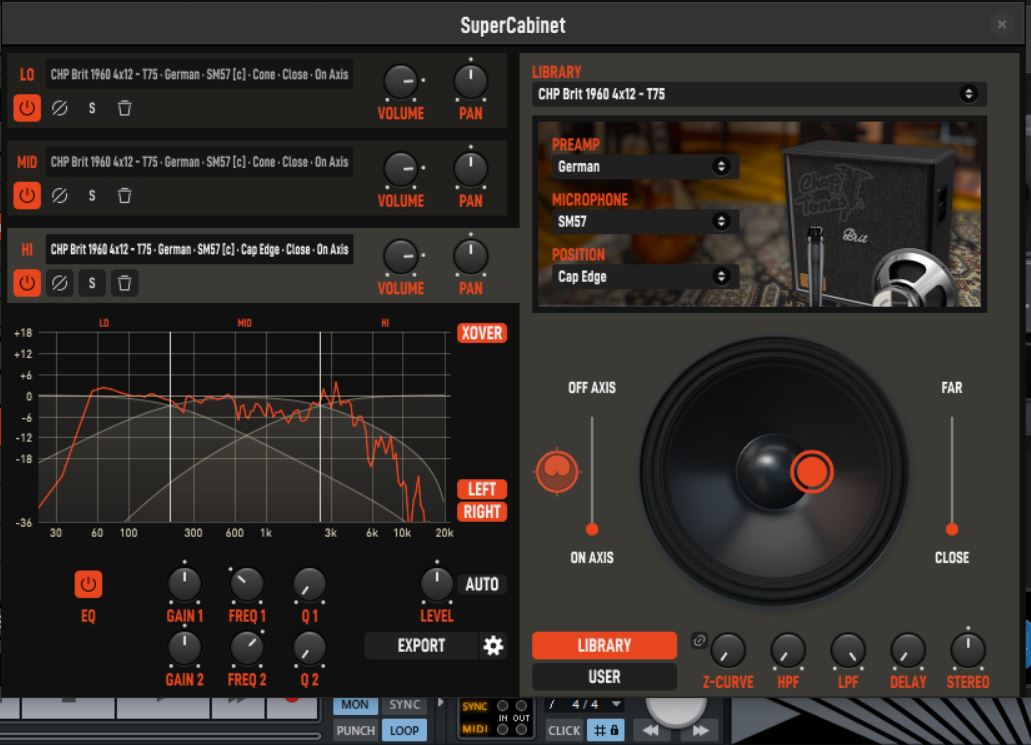Click the HI band VOLUME knob
The width and height of the screenshot is (1031, 745).
point(401,256)
